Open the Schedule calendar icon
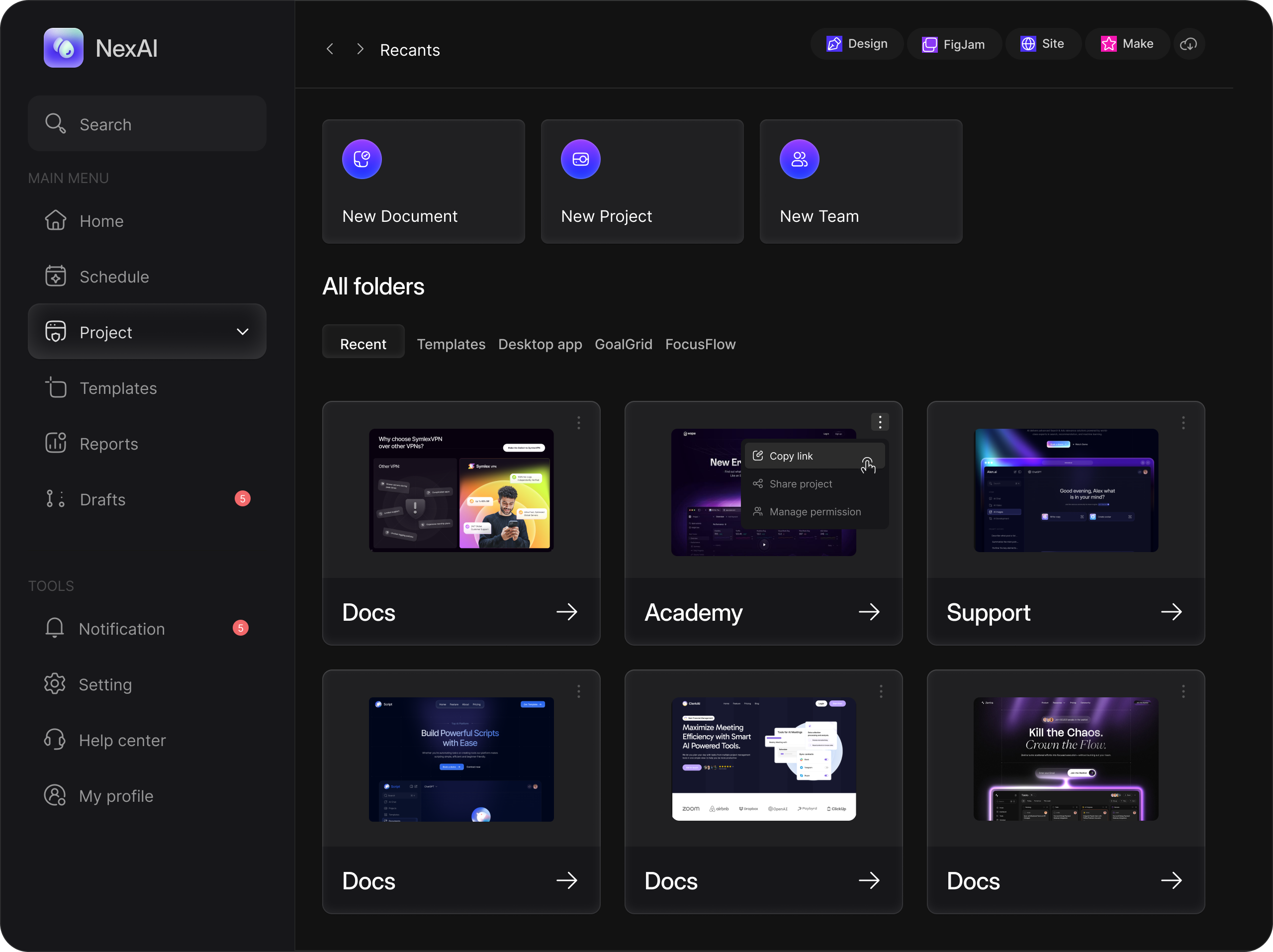 56,276
